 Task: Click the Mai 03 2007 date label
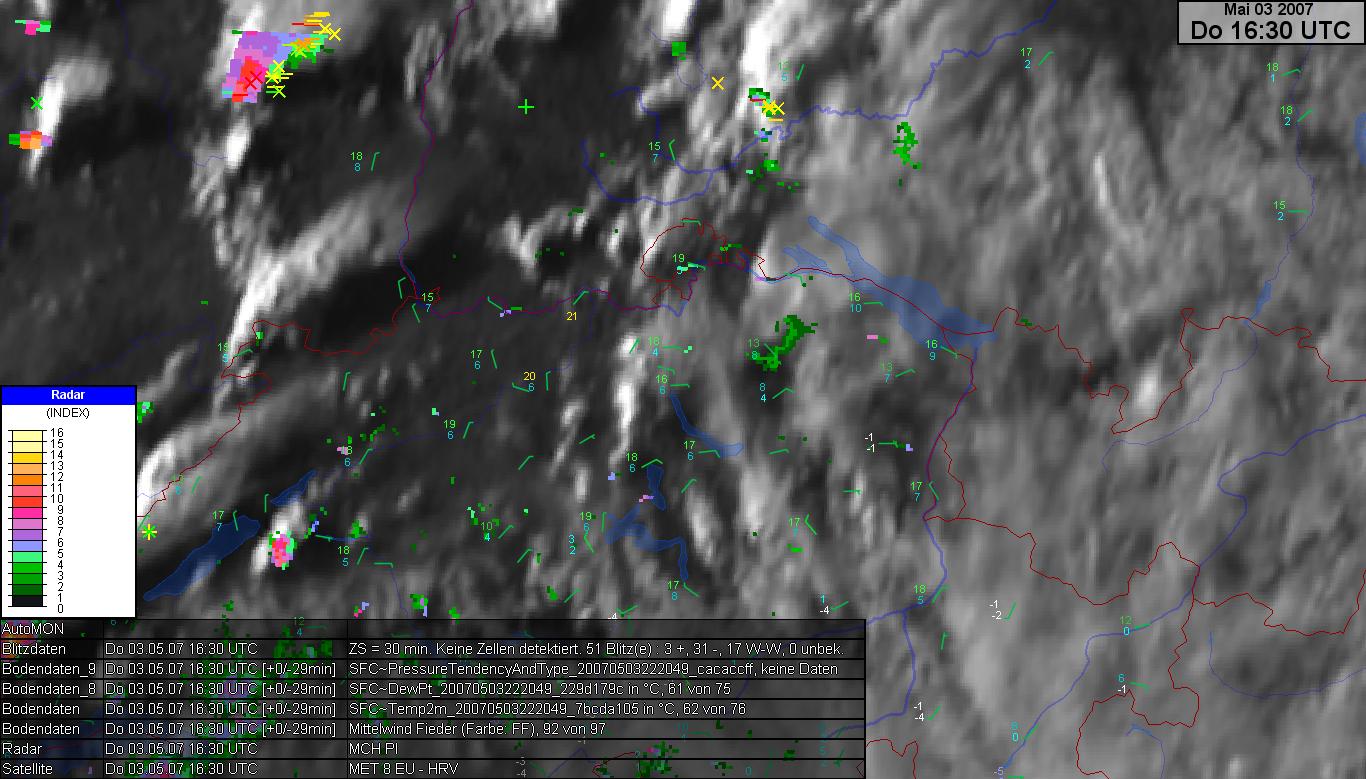coord(1270,9)
